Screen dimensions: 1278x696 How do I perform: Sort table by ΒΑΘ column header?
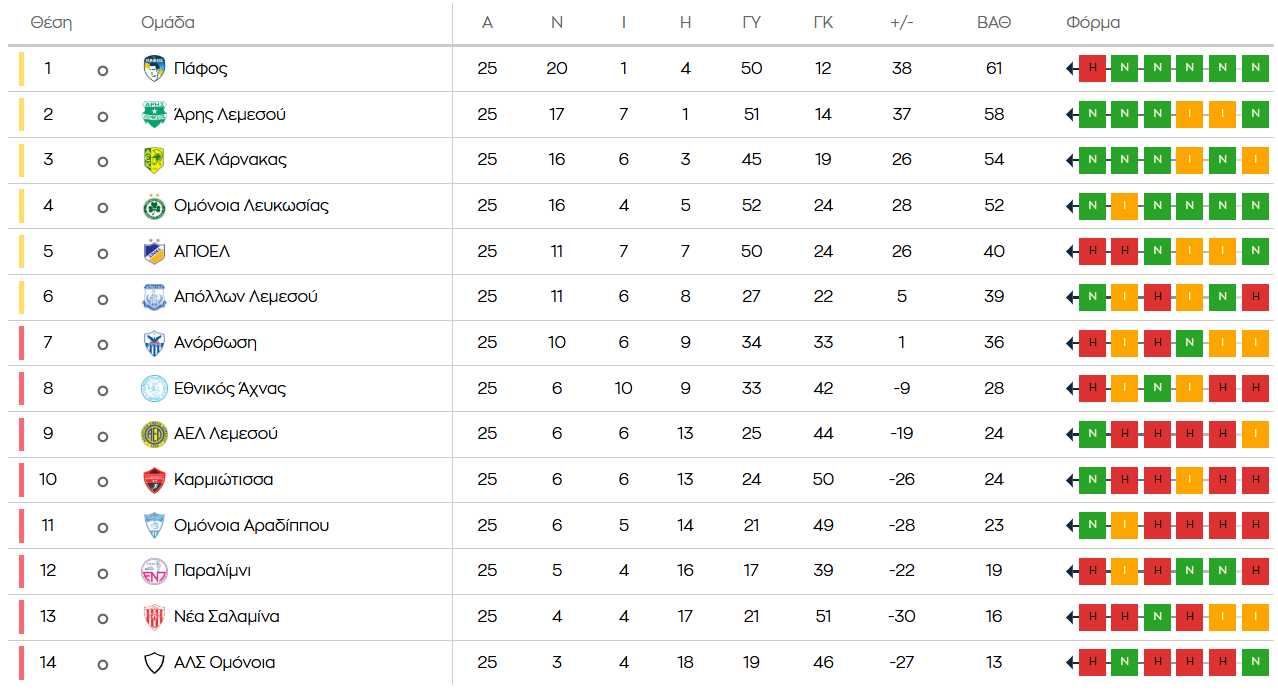pyautogui.click(x=993, y=23)
